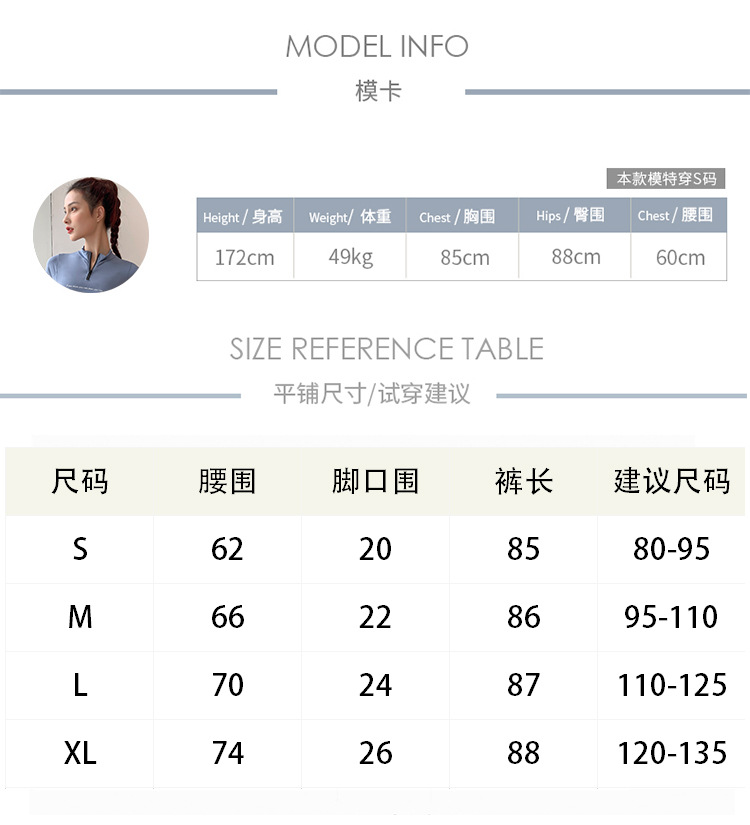Click the Weight / 体重 header cell
The image size is (750, 825).
click(x=350, y=216)
